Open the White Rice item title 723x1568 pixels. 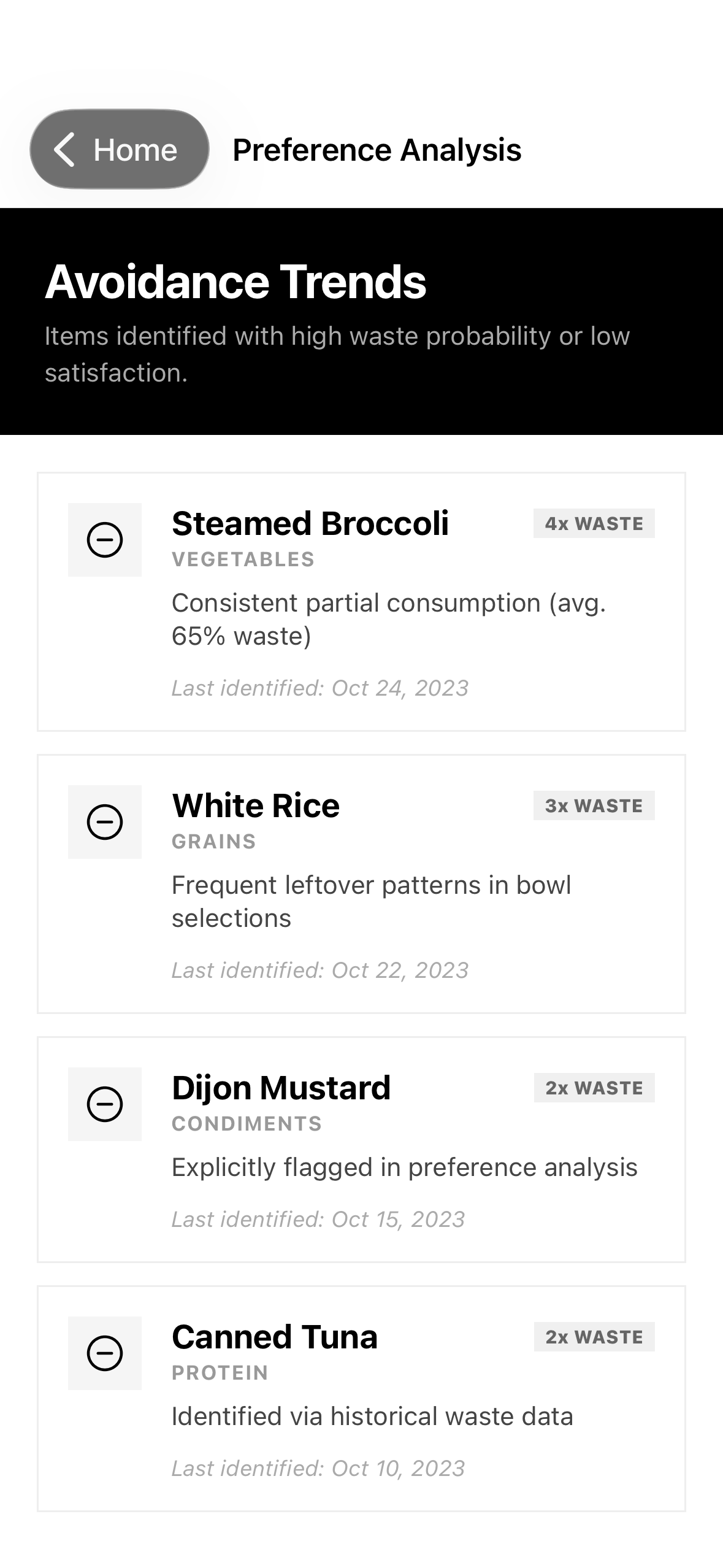pos(255,805)
